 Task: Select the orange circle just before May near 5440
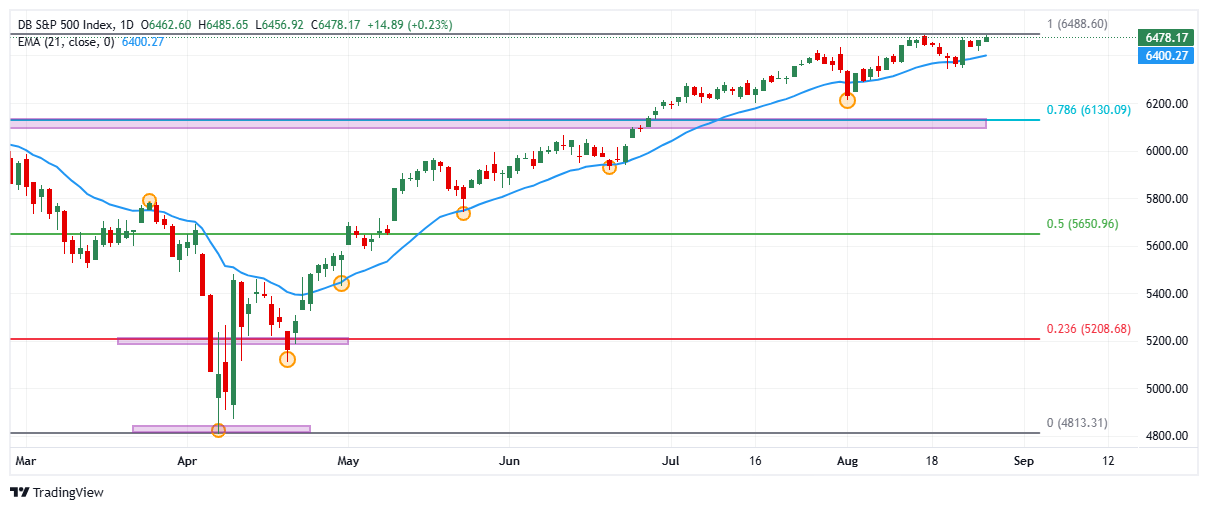click(x=341, y=284)
